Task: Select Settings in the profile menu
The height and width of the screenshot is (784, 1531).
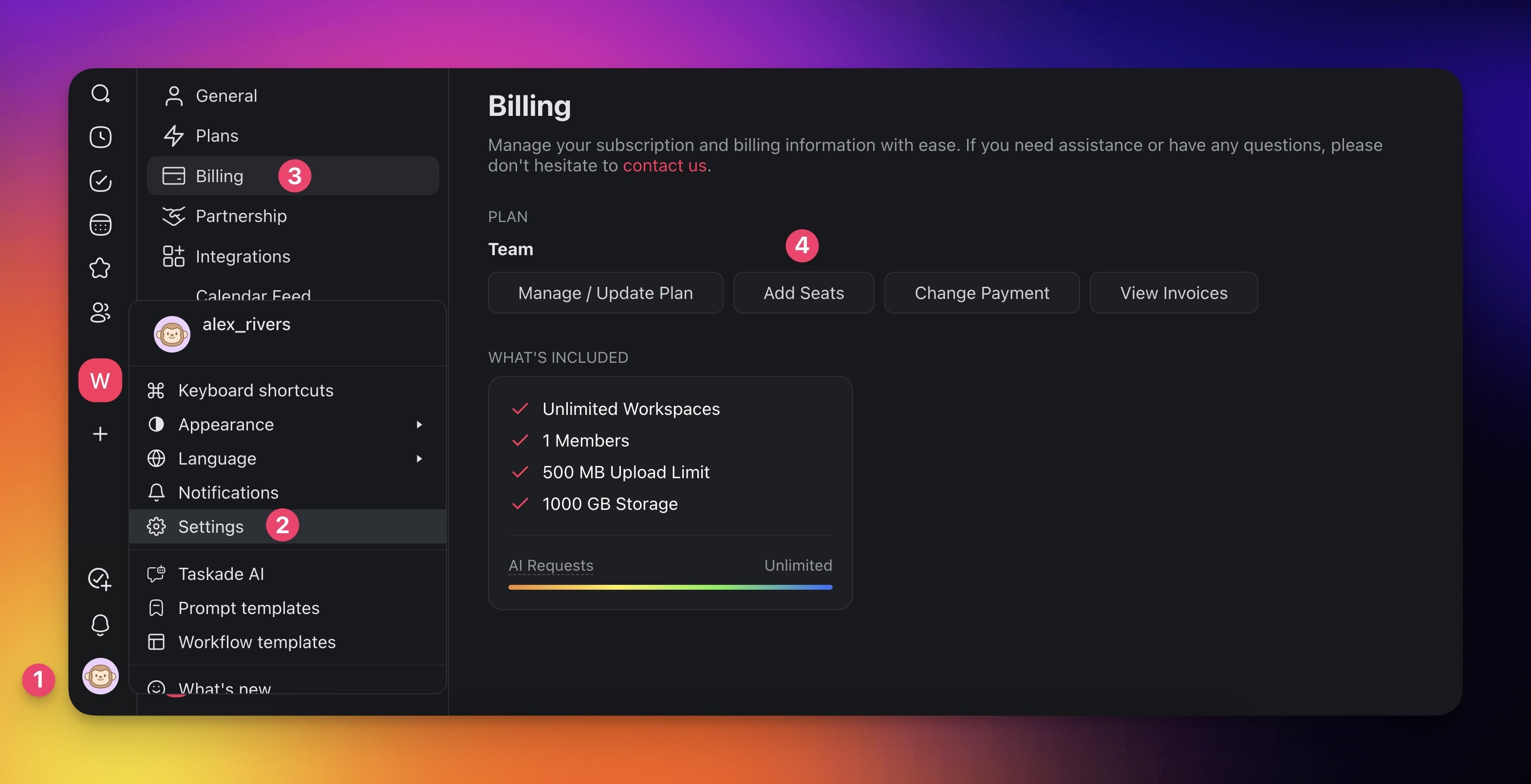Action: pos(210,526)
